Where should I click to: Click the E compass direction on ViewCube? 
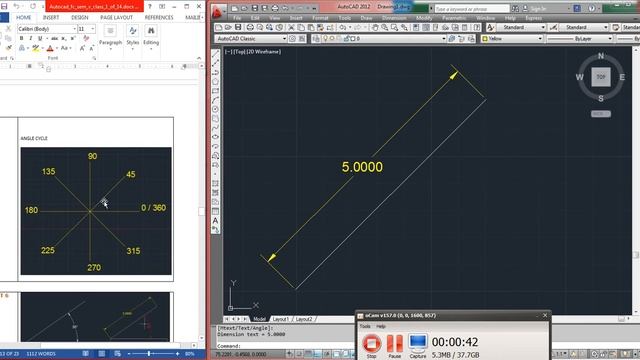pyautogui.click(x=622, y=77)
